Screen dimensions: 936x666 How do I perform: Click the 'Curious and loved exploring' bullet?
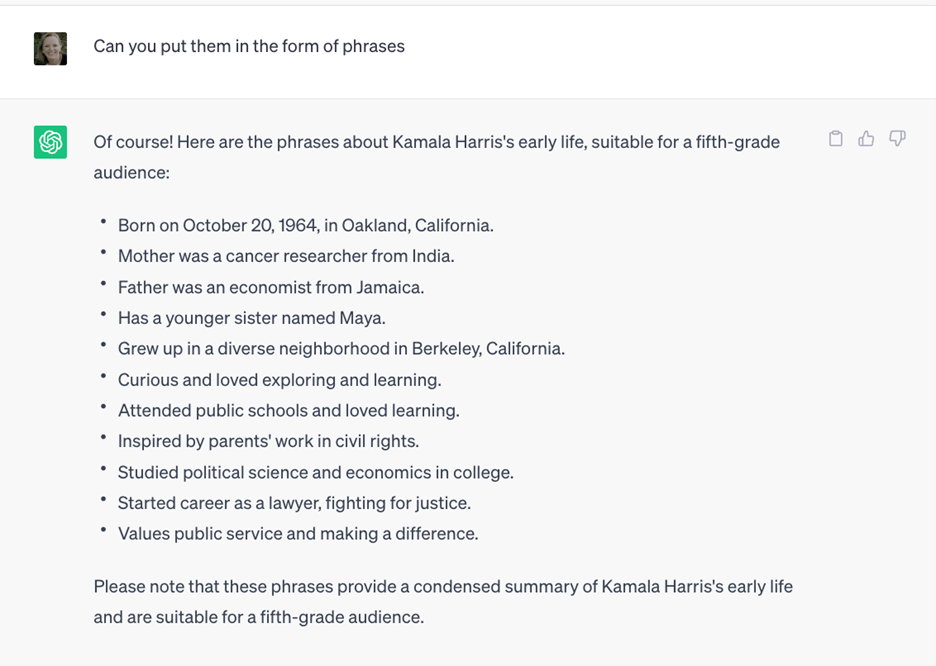click(279, 380)
